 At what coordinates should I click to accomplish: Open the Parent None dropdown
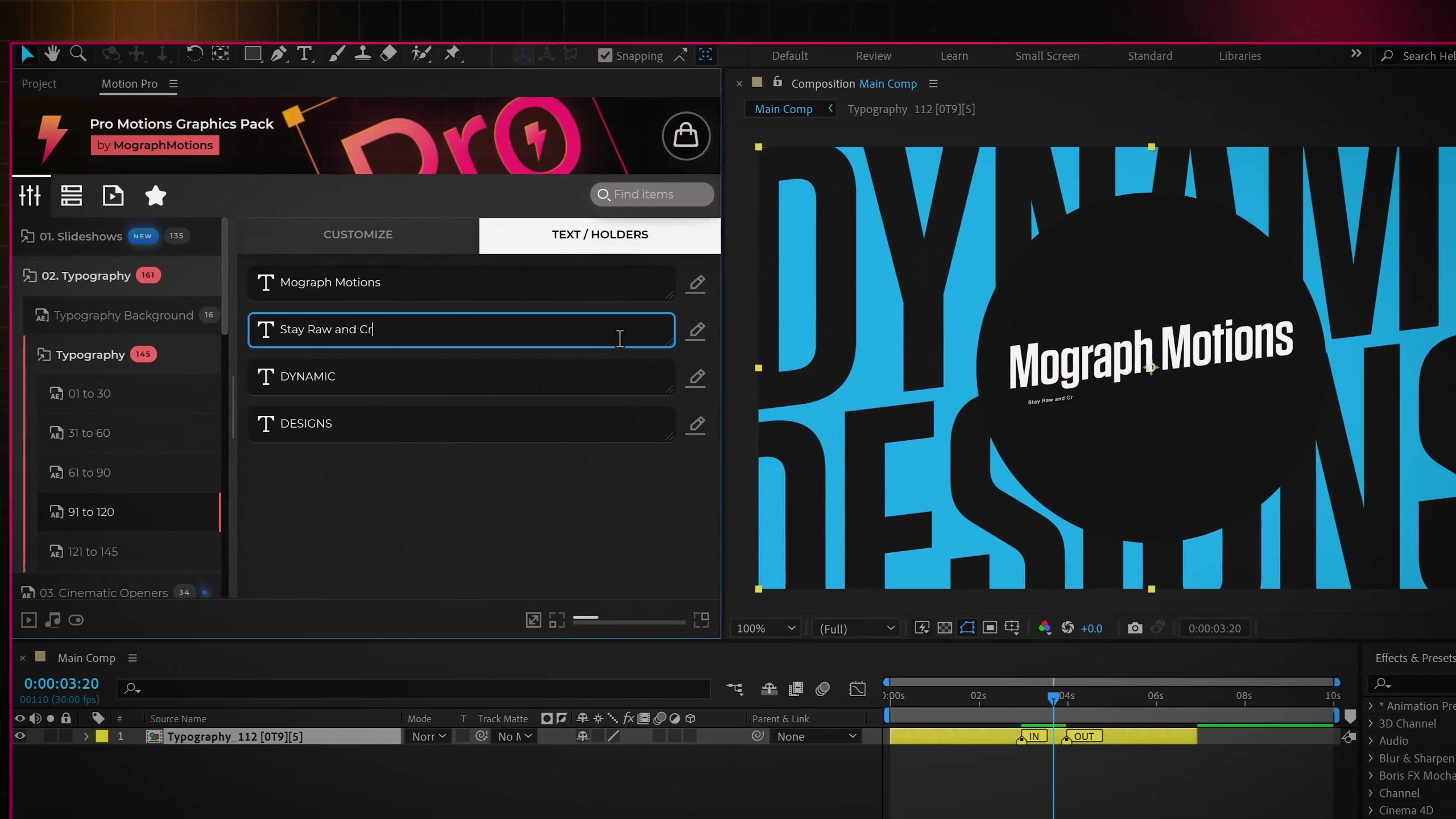(817, 737)
